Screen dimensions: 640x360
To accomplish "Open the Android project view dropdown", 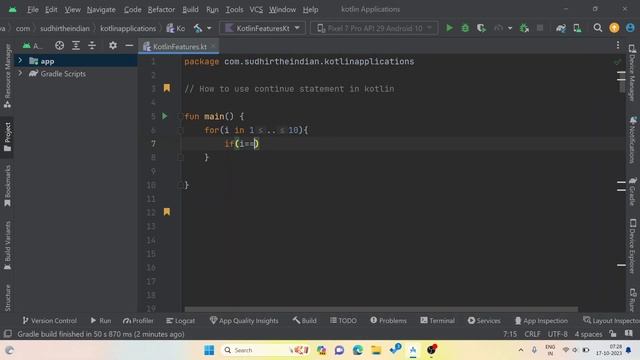I will (32, 46).
